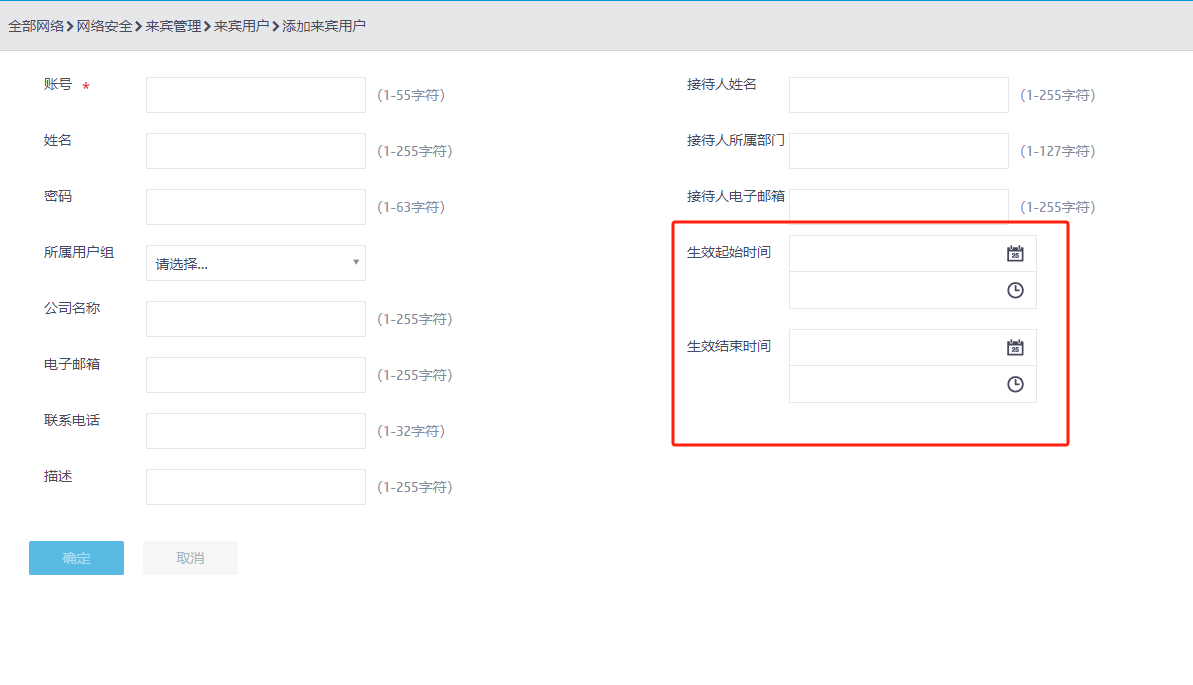
Task: Click the (1-32字符) hint text
Action: coord(411,431)
